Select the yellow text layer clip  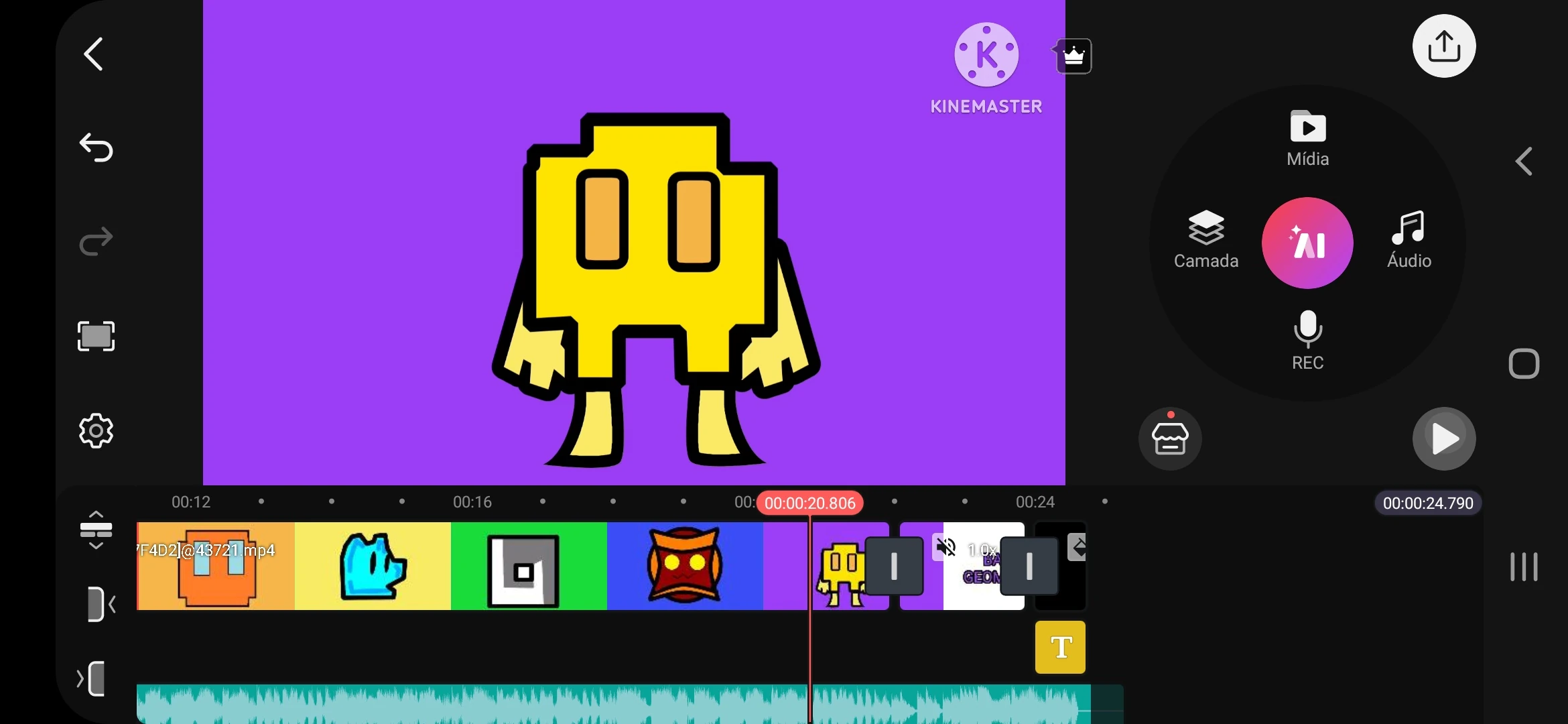1059,647
